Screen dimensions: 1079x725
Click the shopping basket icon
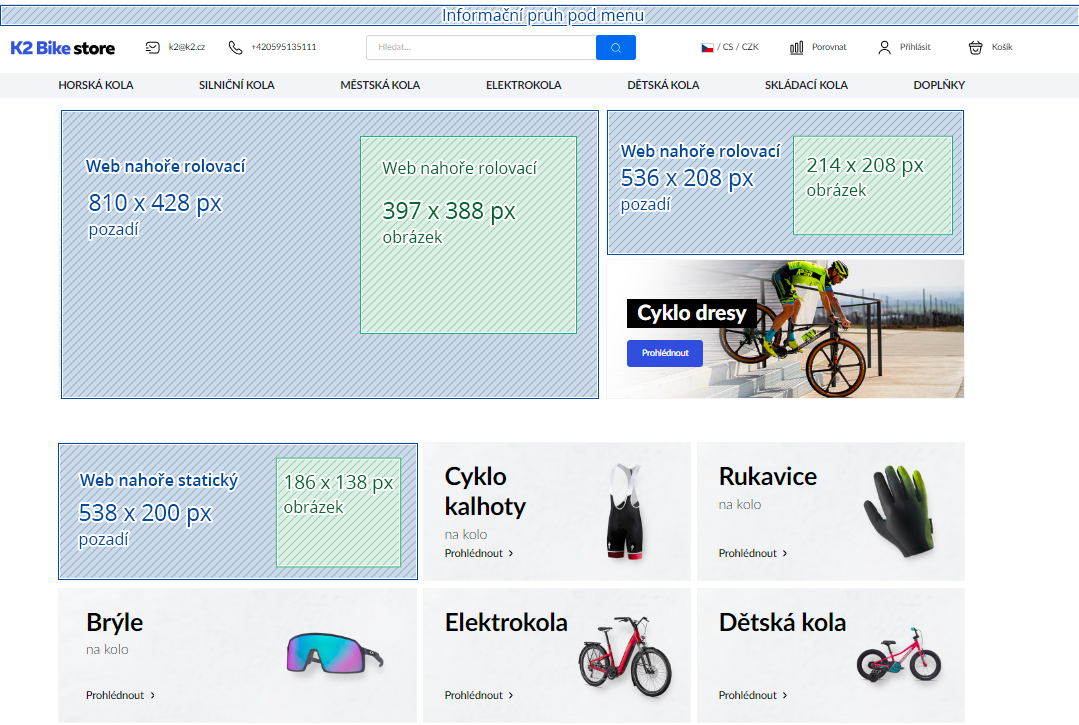[x=975, y=47]
